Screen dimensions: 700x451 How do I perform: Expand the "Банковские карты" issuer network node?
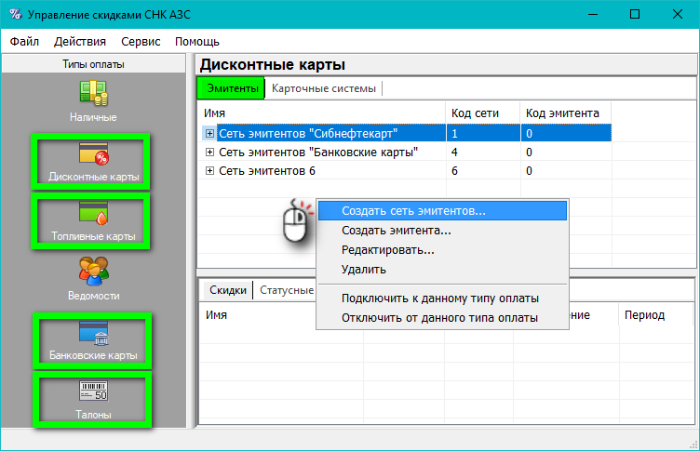pos(209,152)
